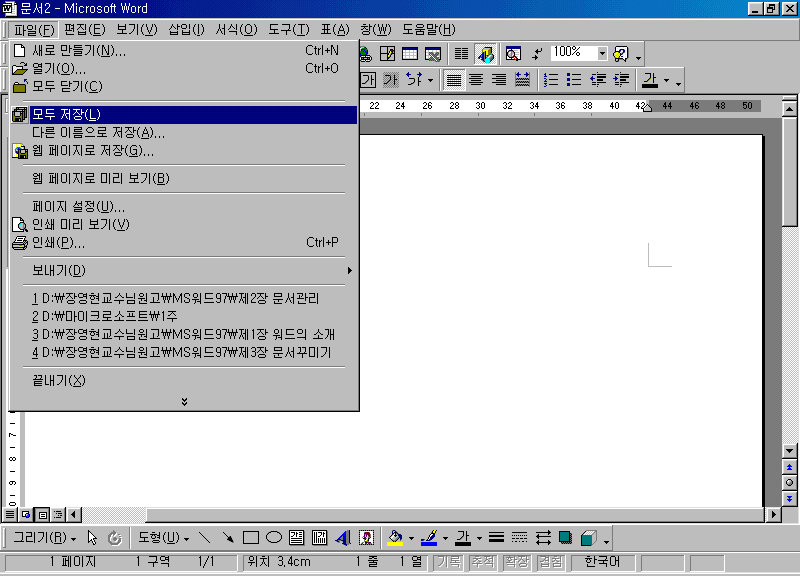This screenshot has height=576, width=800.
Task: Select the Oval drawing tool
Action: [274, 538]
